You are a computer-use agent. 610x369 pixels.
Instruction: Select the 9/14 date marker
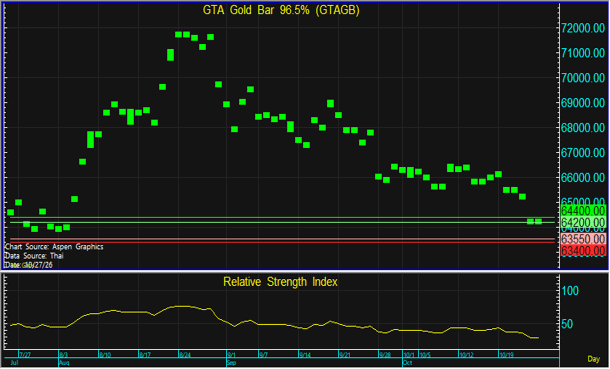[x=305, y=355]
